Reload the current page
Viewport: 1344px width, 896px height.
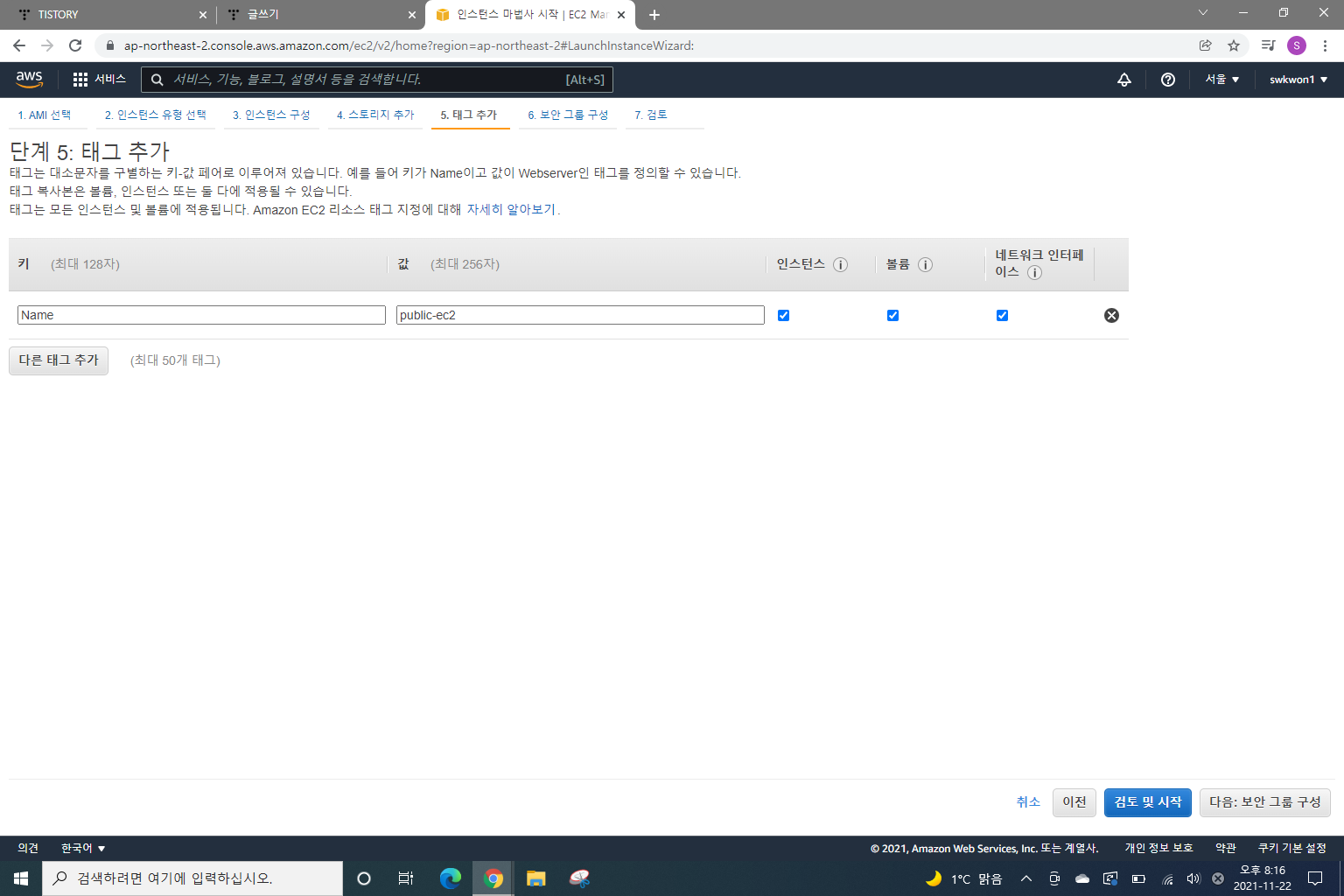[x=75, y=45]
